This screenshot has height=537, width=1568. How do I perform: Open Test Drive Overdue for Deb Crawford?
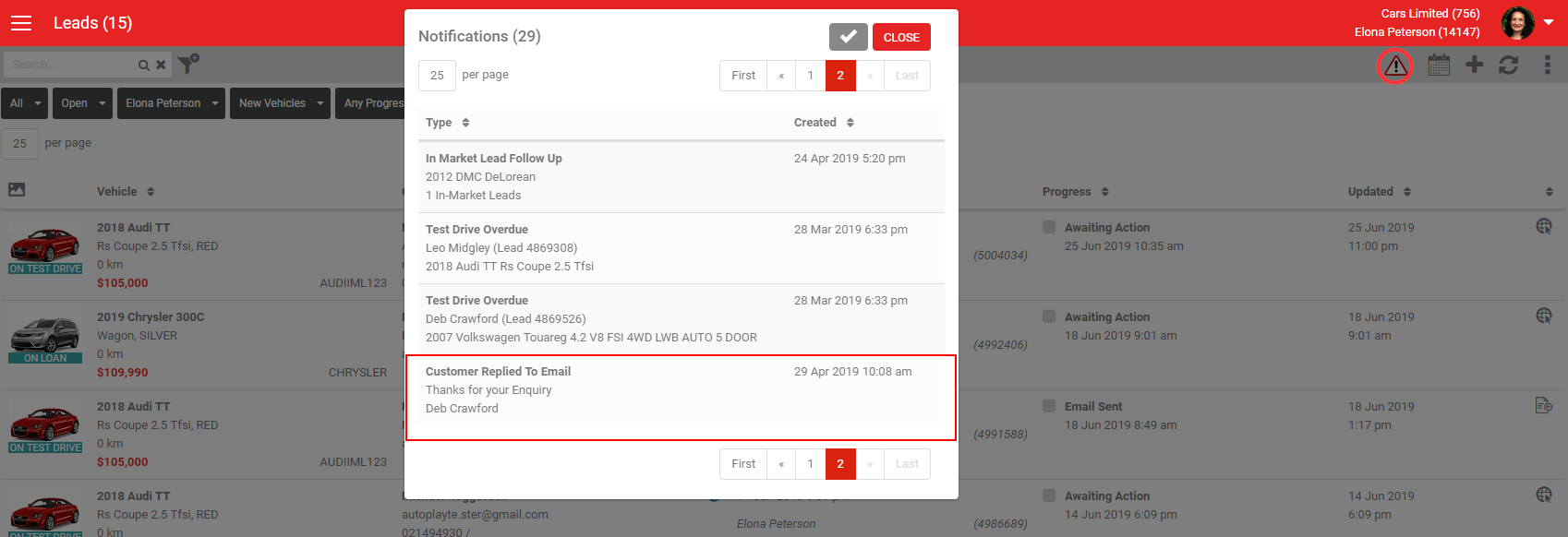click(x=681, y=319)
